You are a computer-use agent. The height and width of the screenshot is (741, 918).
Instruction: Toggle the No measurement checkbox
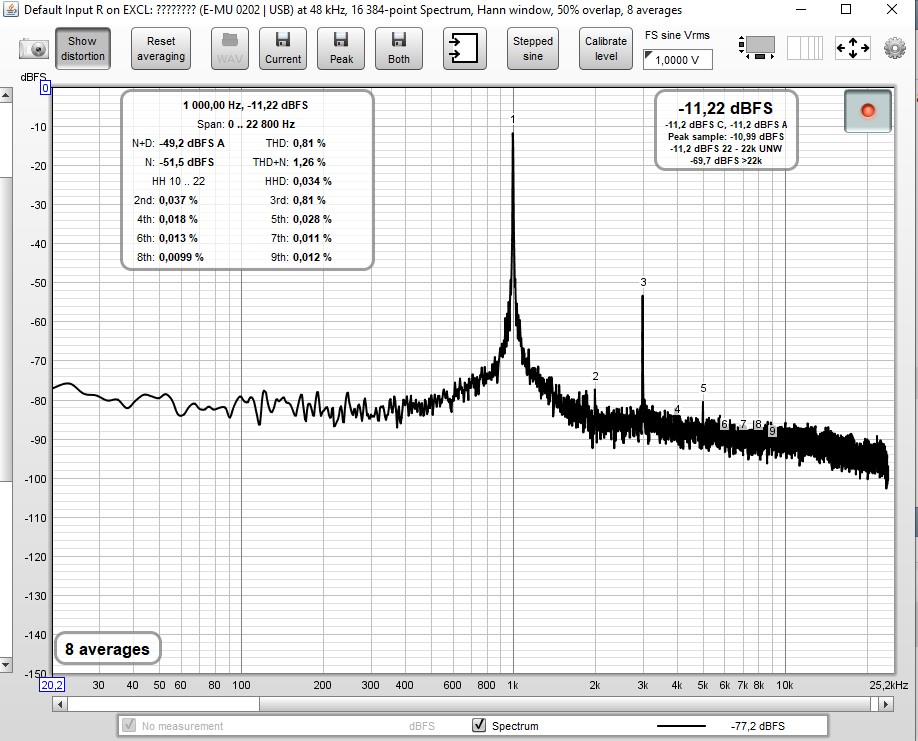coord(128,725)
